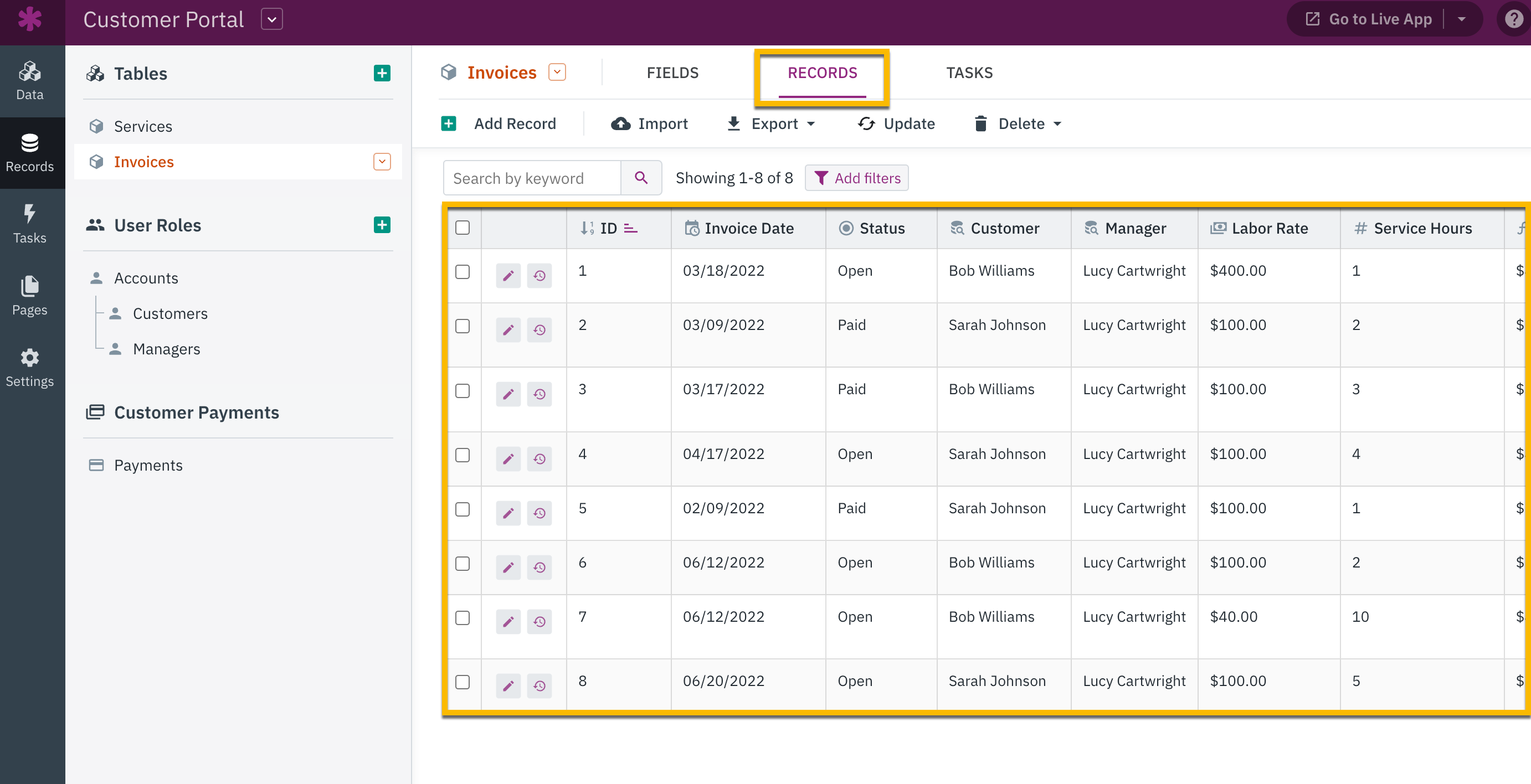Edit invoice record 1 with pencil icon
The width and height of the screenshot is (1531, 784).
pos(508,276)
